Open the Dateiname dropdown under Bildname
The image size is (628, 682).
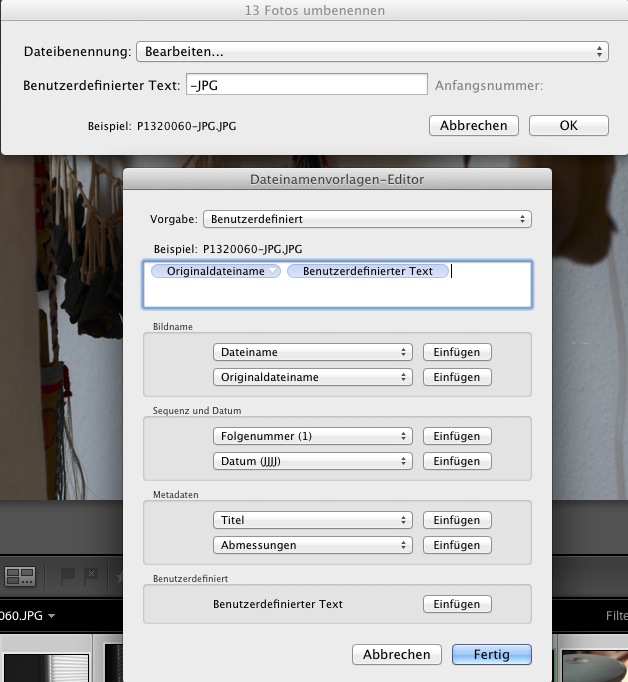[313, 352]
